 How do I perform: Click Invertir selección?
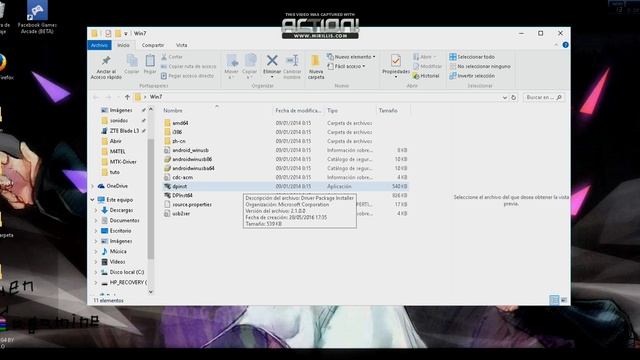pos(472,76)
